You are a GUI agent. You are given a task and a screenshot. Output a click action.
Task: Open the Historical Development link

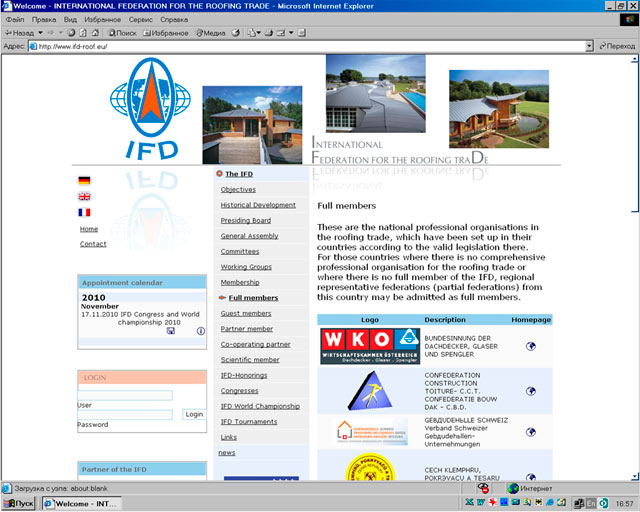tap(258, 205)
